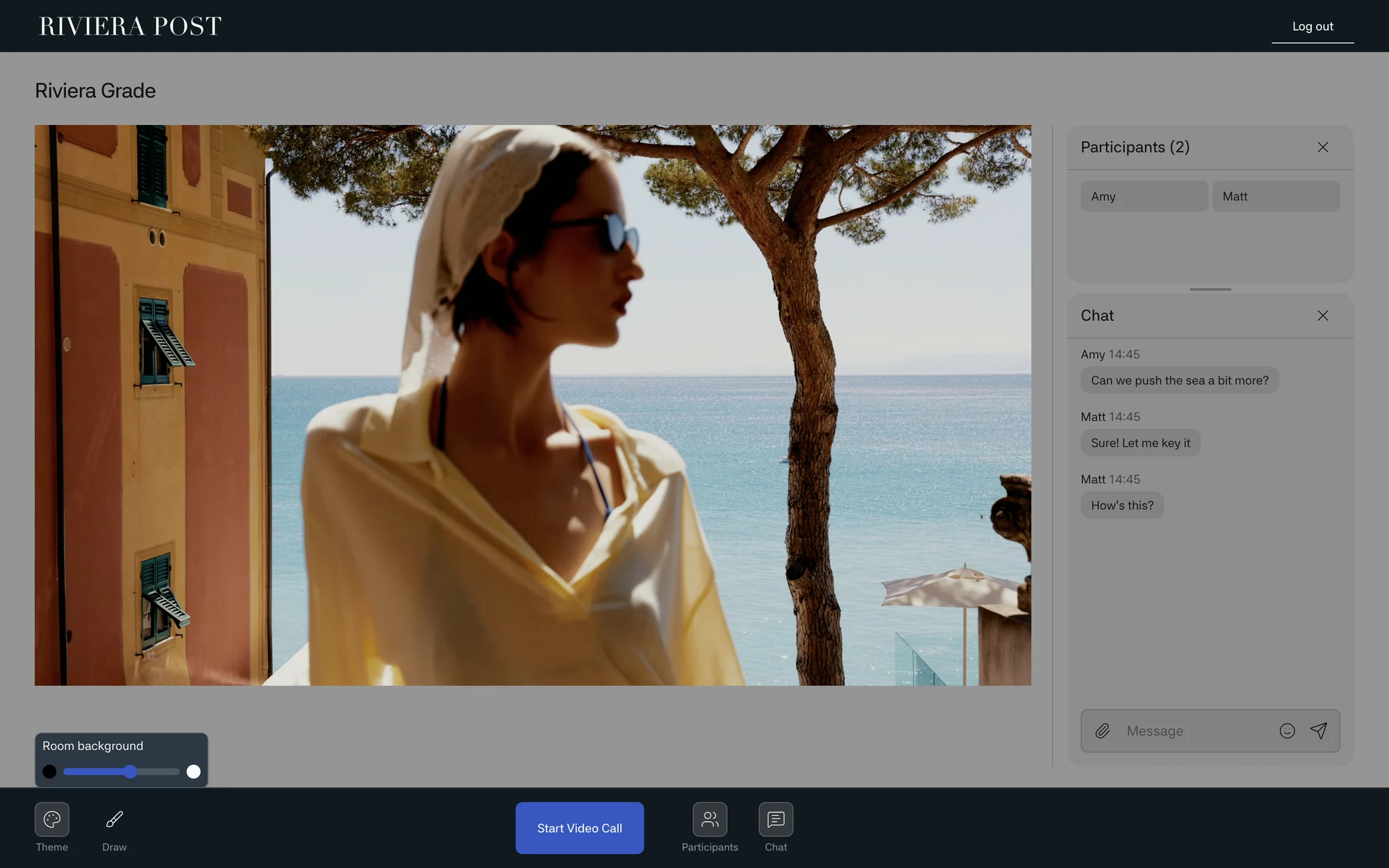Click message "Can we push the sea a bit more?"

coord(1179,381)
